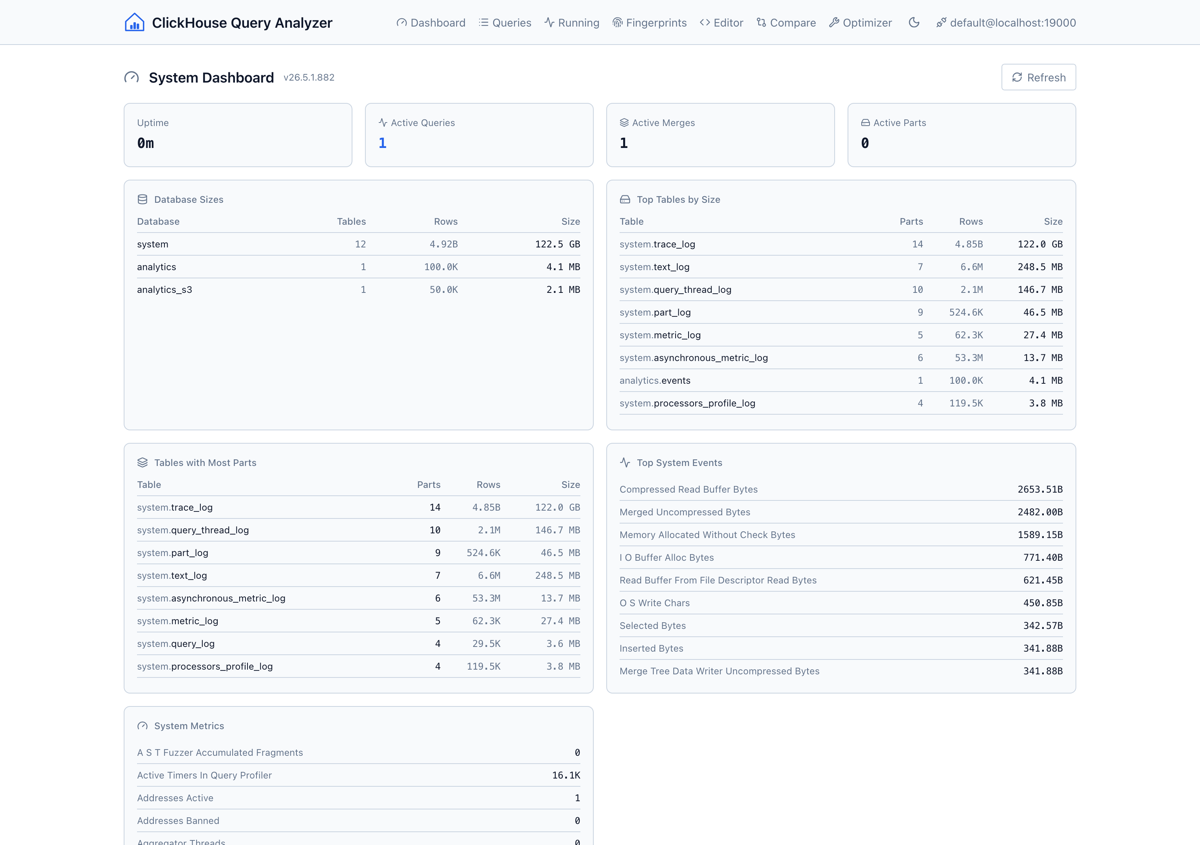Click the 2653.51B Compressed Read Buffer value

click(1040, 489)
